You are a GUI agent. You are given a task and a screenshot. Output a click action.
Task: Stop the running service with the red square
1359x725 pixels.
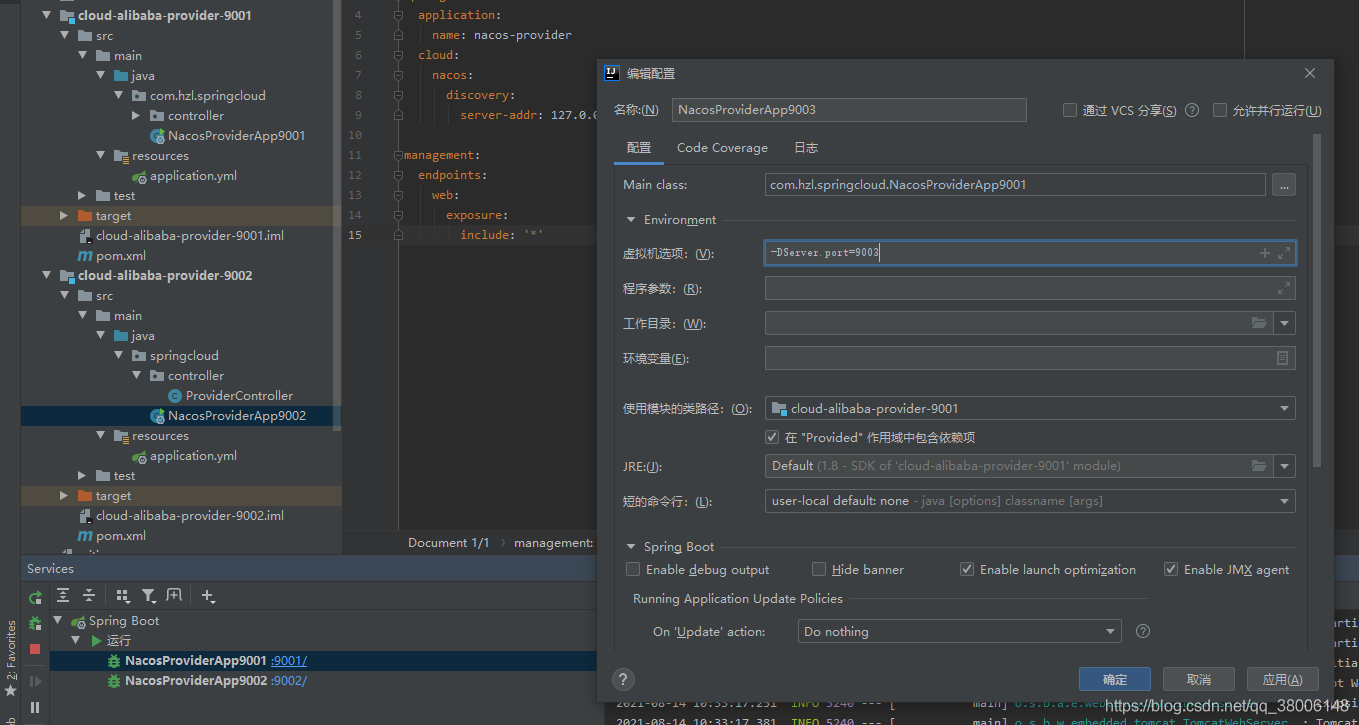(x=35, y=649)
